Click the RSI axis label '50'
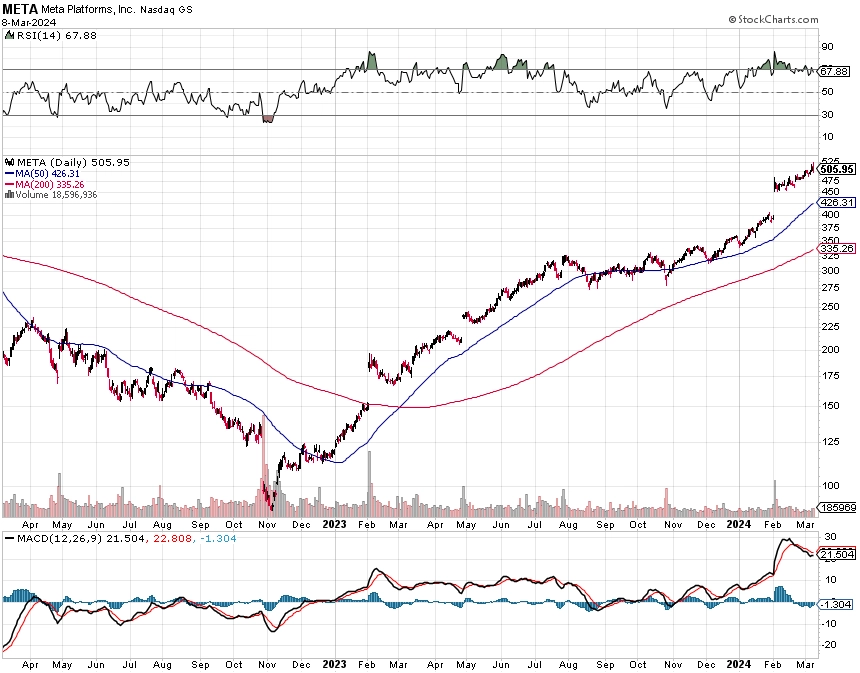This screenshot has width=860, height=673. coord(827,92)
